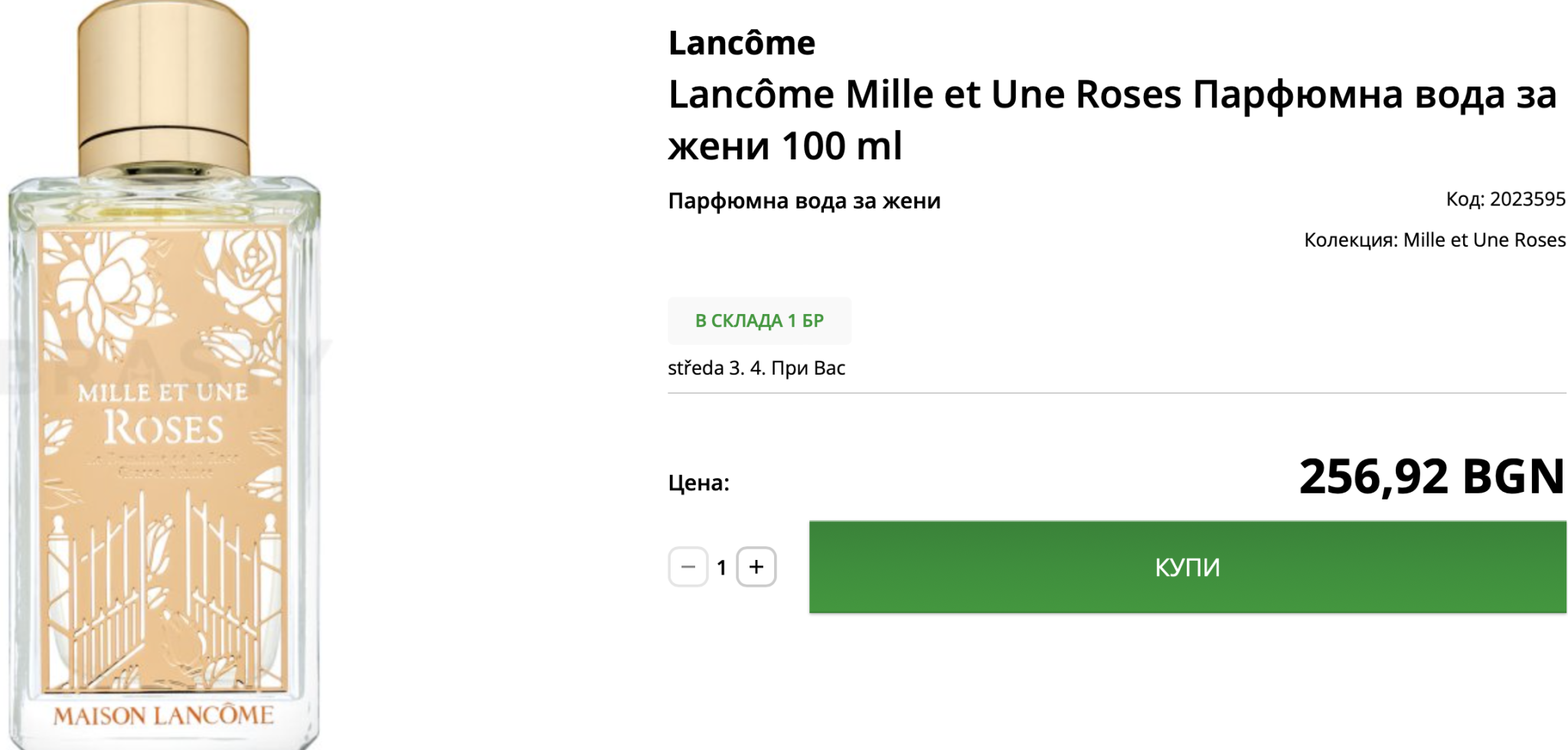Click the ROSES label on the bottle
Image resolution: width=1568 pixels, height=750 pixels.
tap(164, 427)
